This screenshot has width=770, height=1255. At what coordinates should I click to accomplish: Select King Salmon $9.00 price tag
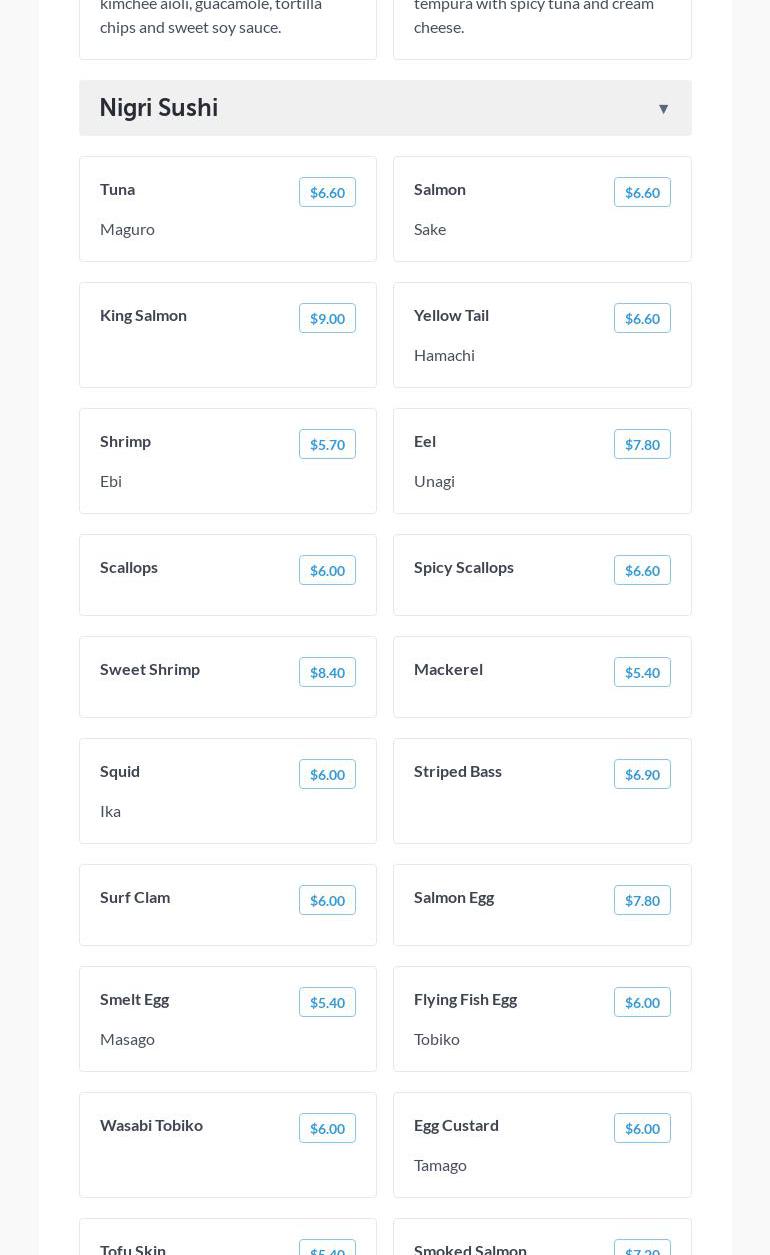coord(327,318)
